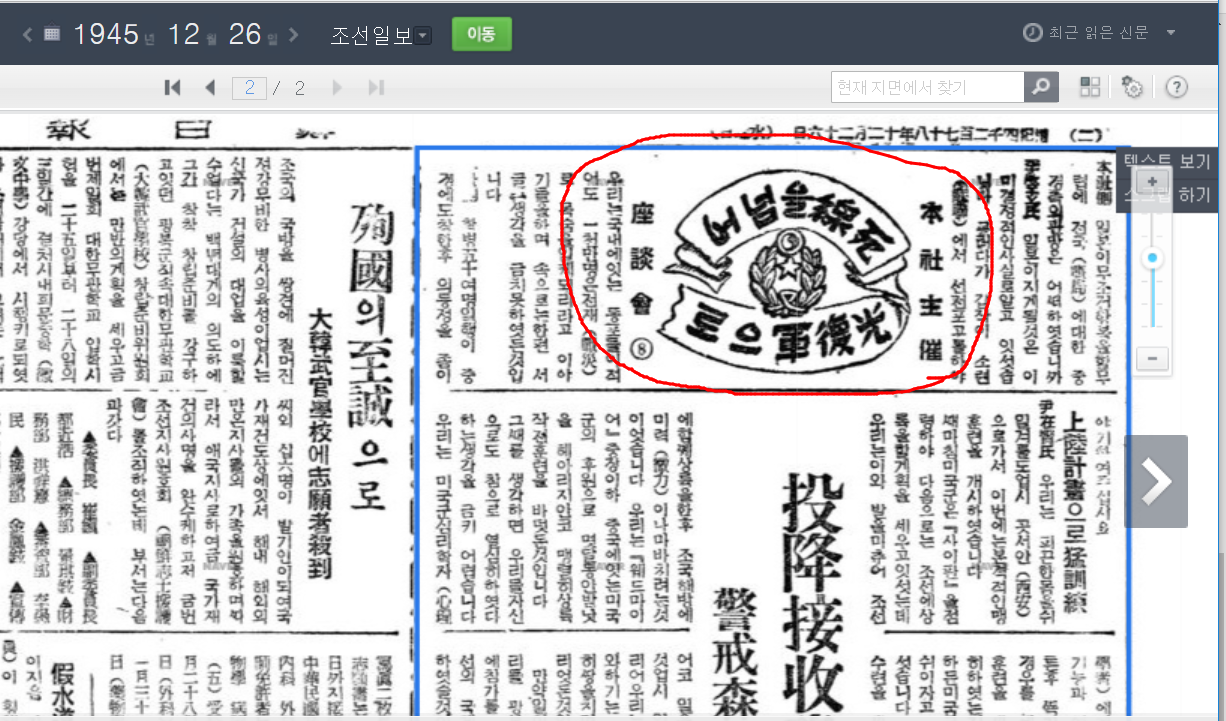Screen dimensions: 1226x721
Task: Jump to the first page icon
Action: tap(172, 88)
